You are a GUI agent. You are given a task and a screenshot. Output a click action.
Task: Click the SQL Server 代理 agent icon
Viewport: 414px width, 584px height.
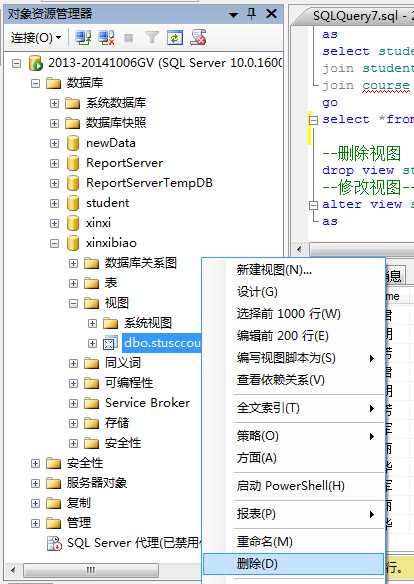tap(54, 543)
